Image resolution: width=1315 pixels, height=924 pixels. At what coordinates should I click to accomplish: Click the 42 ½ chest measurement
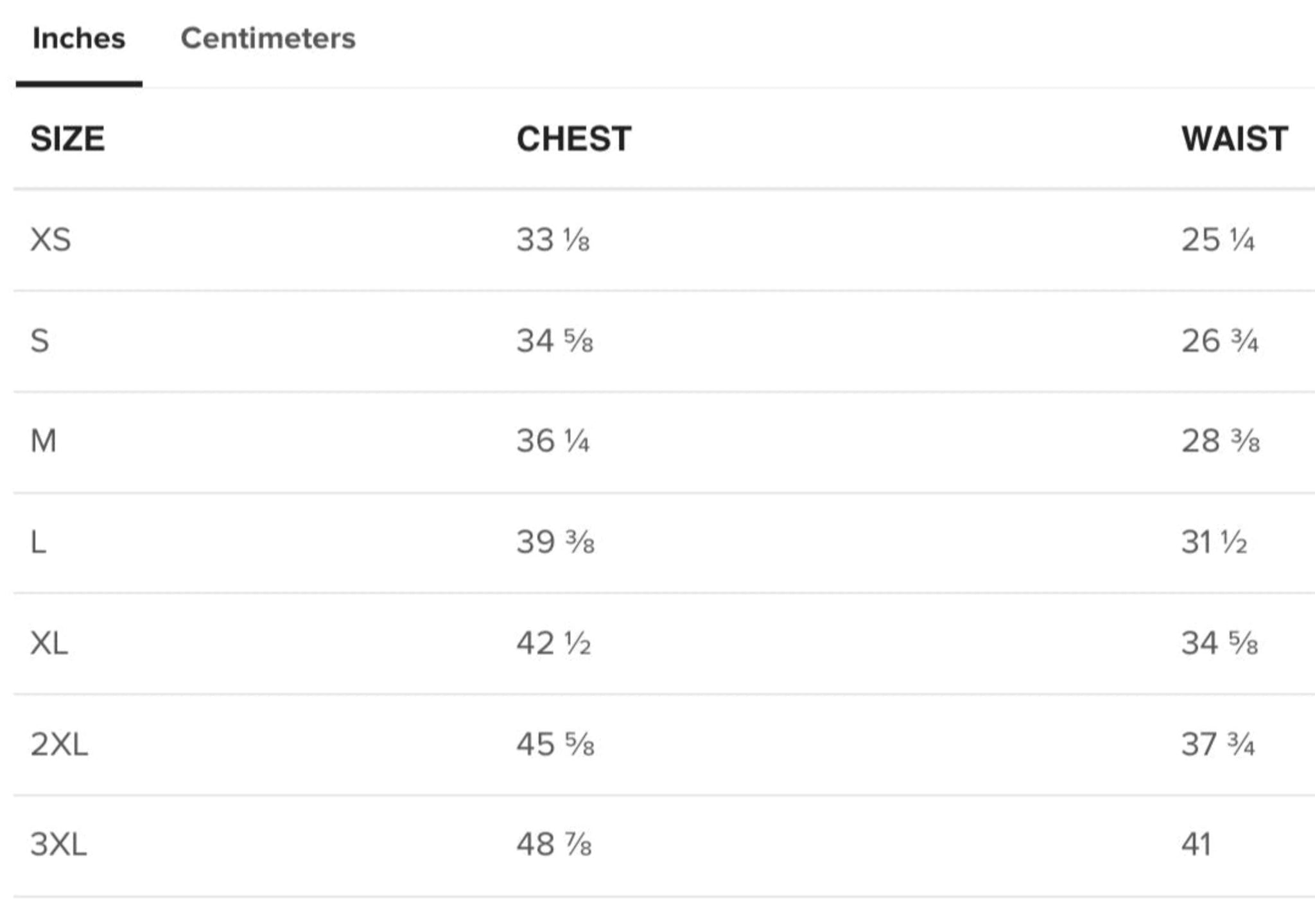coord(553,643)
